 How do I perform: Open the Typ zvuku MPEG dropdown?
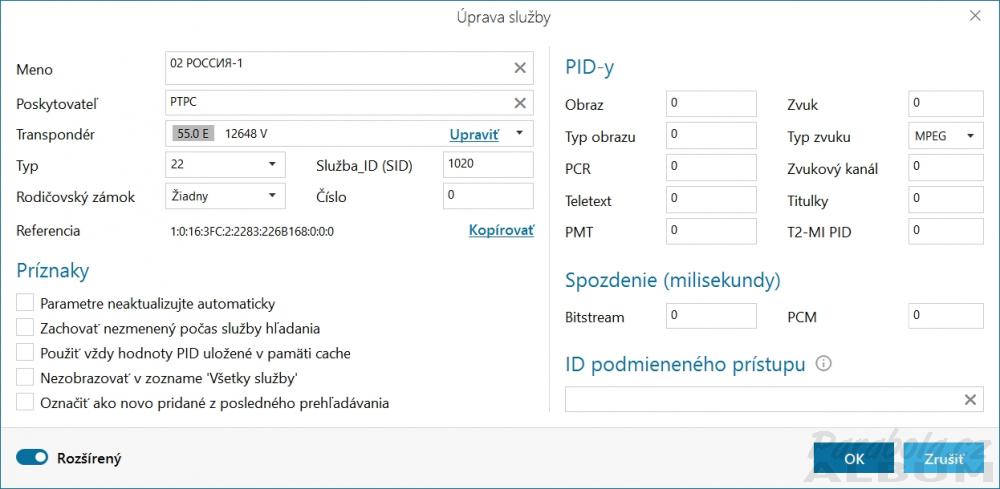click(x=942, y=136)
